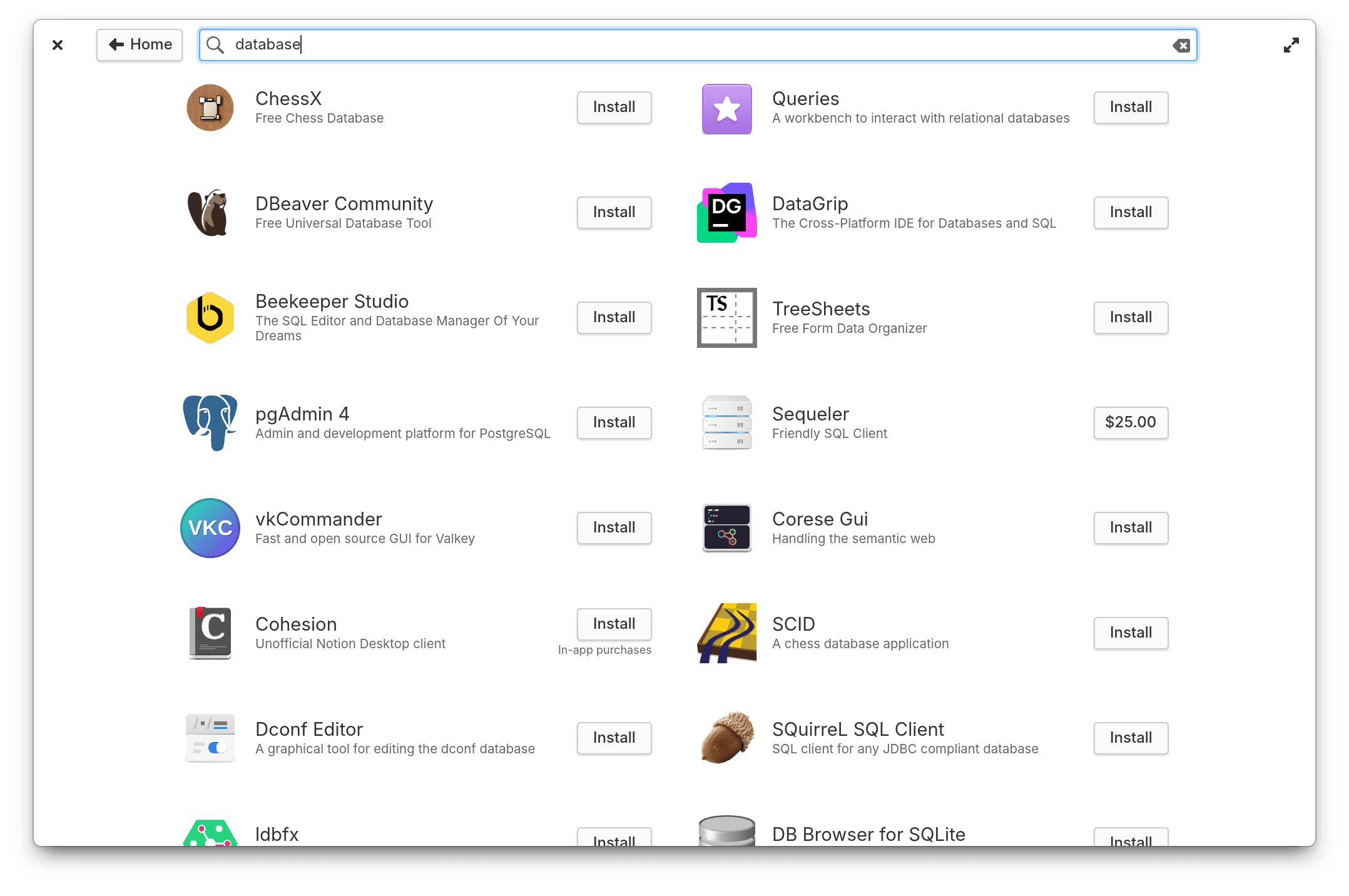Expand the window to fullscreen
1349x896 pixels.
[1291, 44]
